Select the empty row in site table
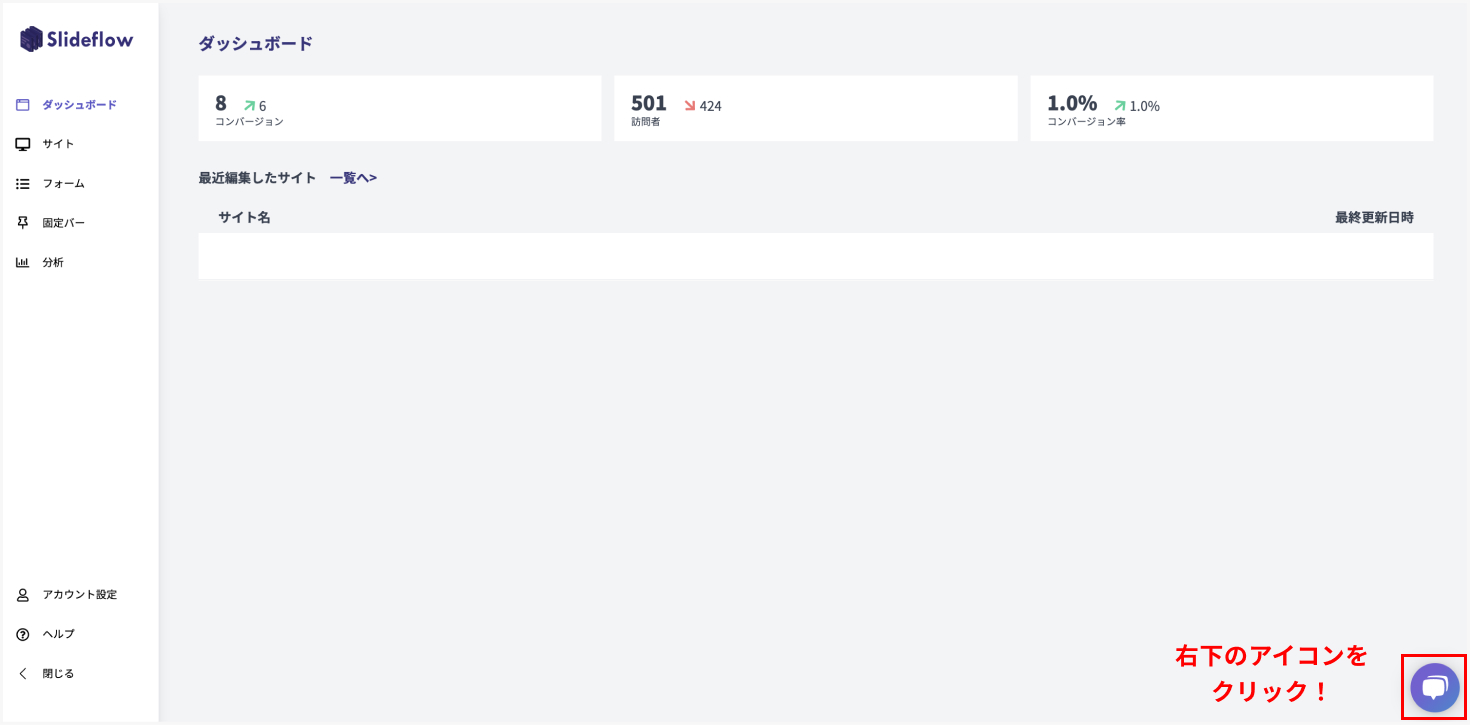The width and height of the screenshot is (1471, 726). click(815, 256)
